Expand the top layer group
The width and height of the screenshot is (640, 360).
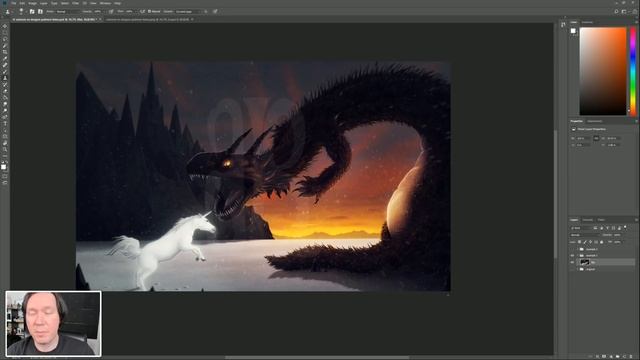578,249
